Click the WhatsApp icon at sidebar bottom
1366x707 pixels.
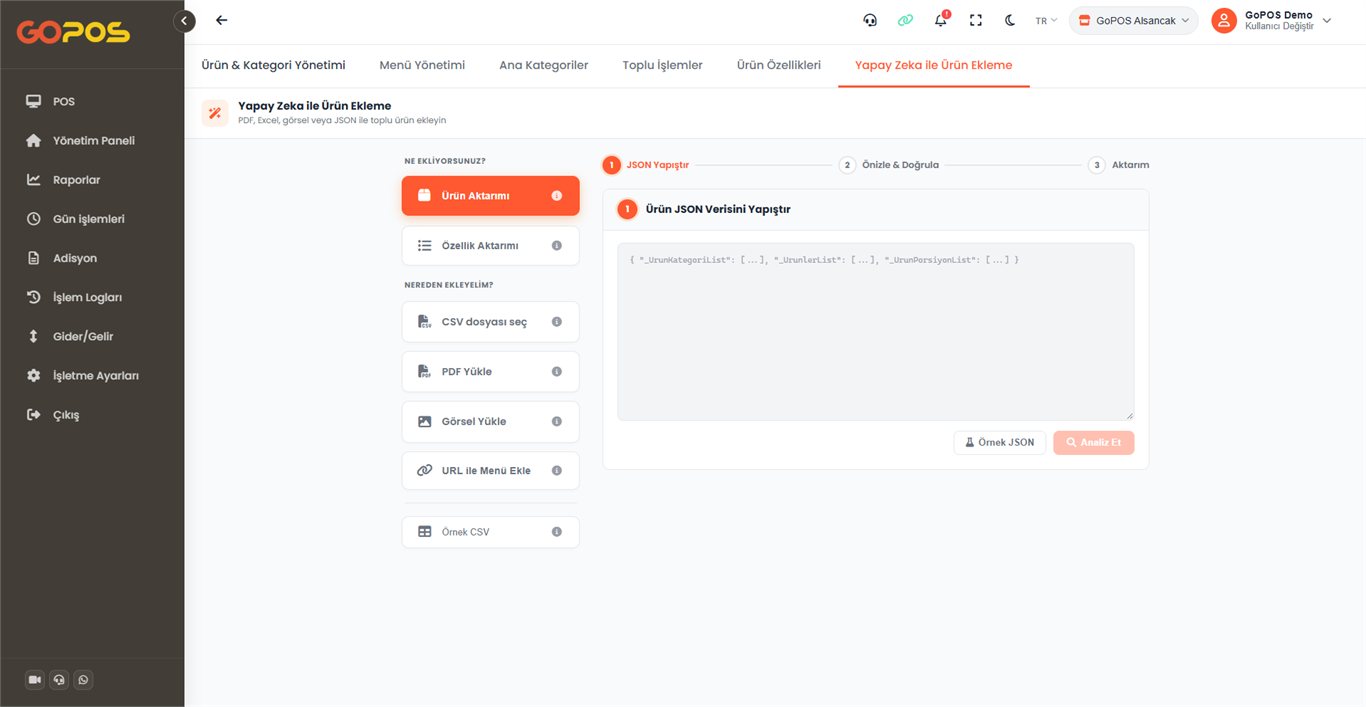click(83, 680)
